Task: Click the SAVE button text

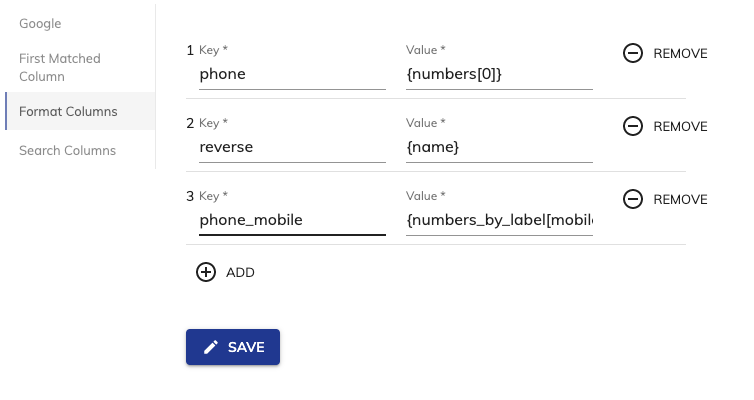Action: pyautogui.click(x=246, y=347)
